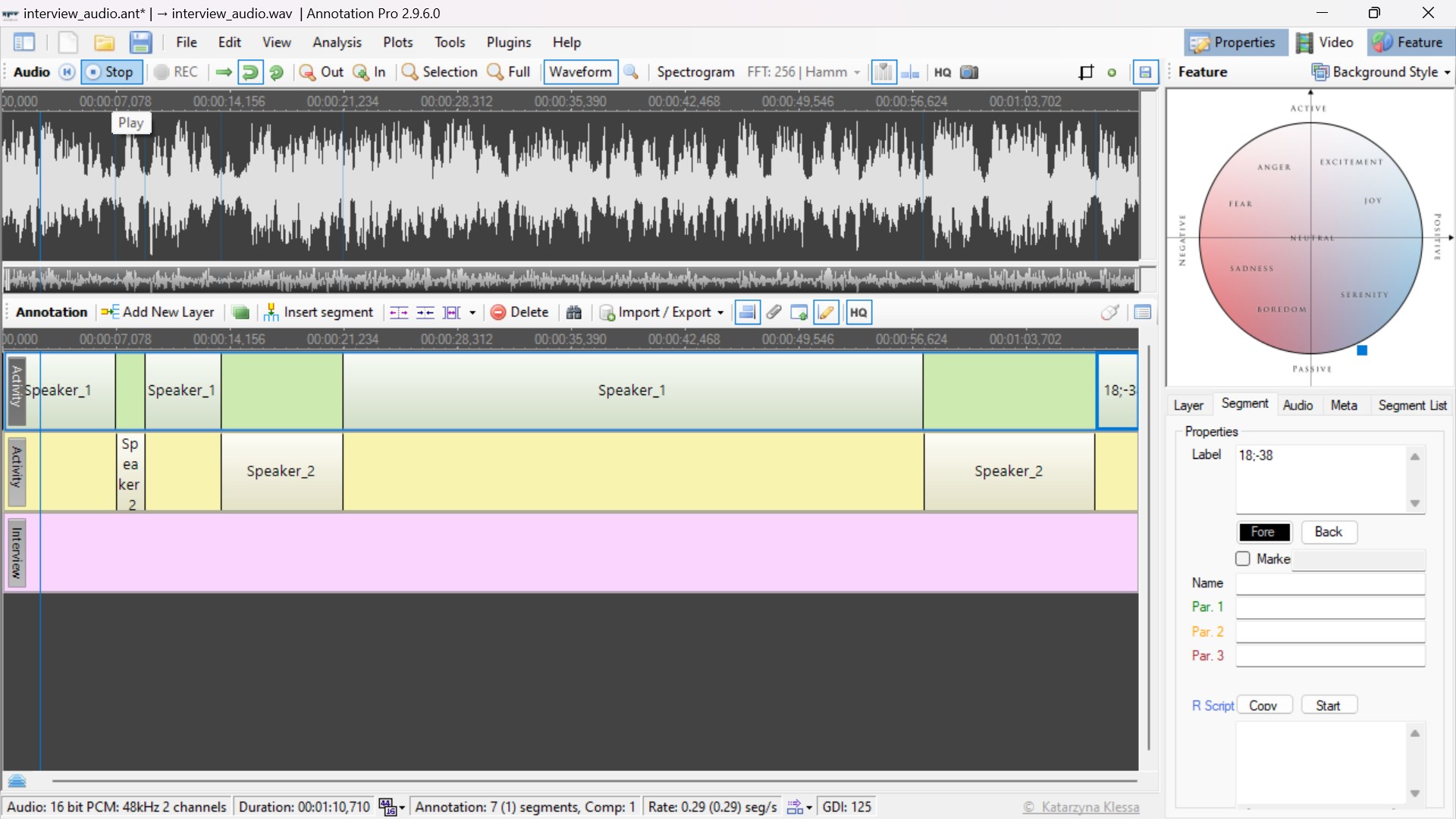
Task: Click the Delete button
Action: pyautogui.click(x=519, y=312)
